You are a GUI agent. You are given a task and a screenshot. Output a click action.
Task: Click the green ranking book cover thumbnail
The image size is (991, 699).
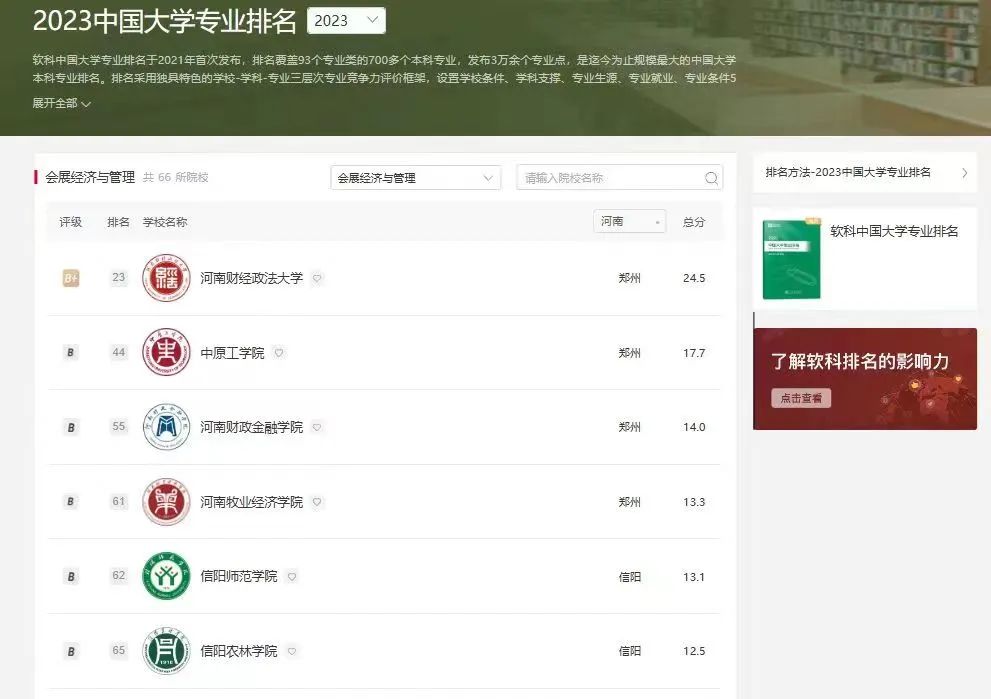point(791,259)
